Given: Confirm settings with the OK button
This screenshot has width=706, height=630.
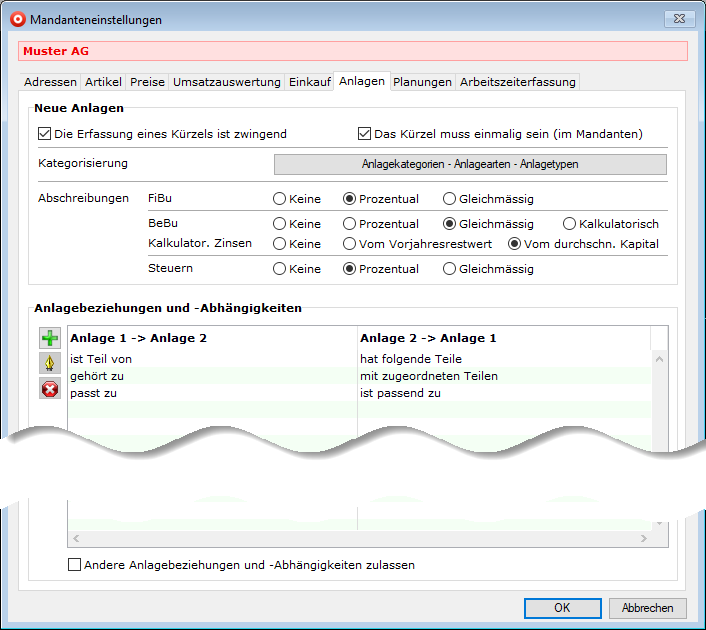Looking at the screenshot, I should pyautogui.click(x=562, y=607).
